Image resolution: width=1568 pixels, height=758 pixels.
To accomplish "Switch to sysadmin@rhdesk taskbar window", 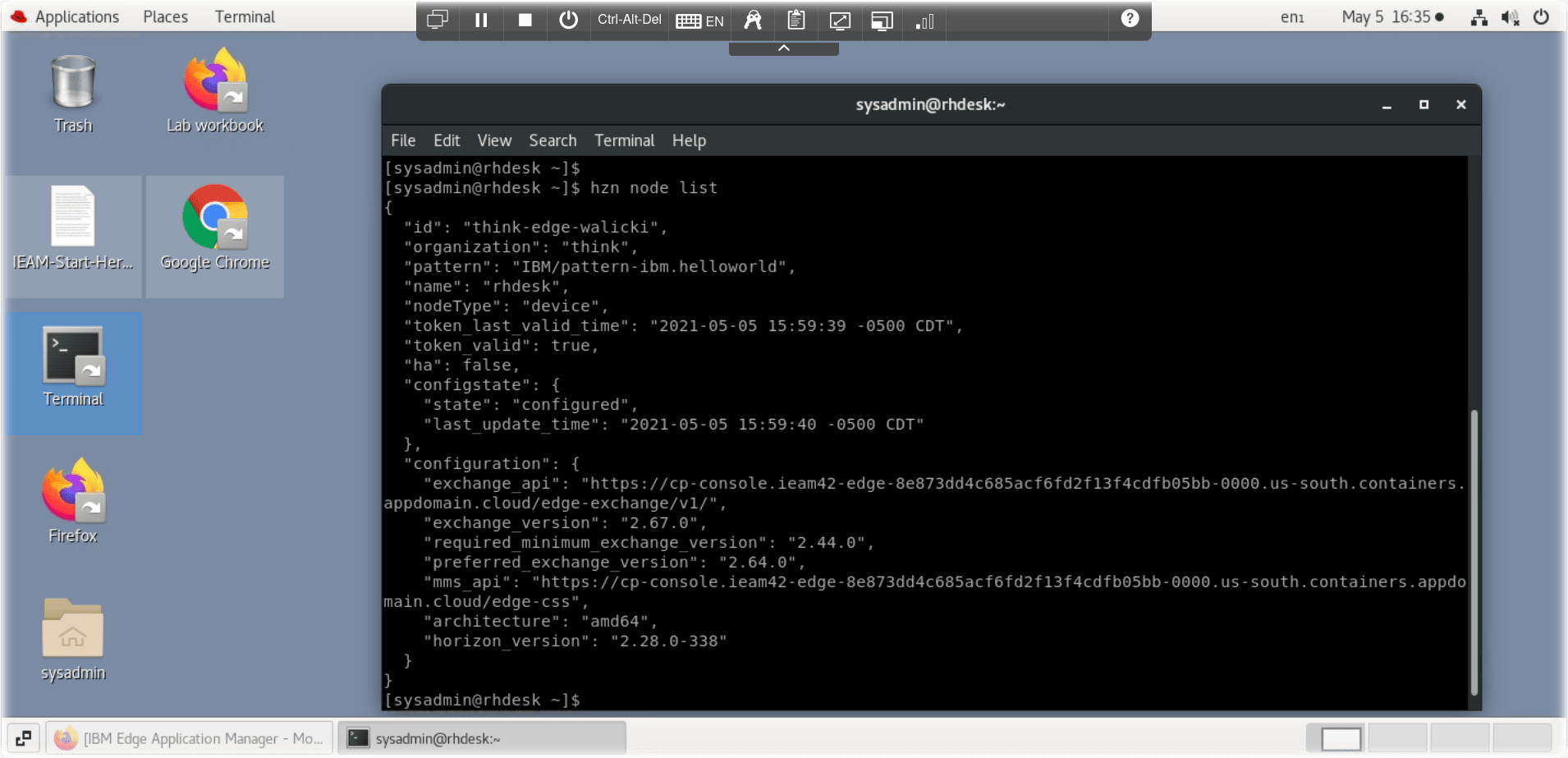I will (482, 738).
